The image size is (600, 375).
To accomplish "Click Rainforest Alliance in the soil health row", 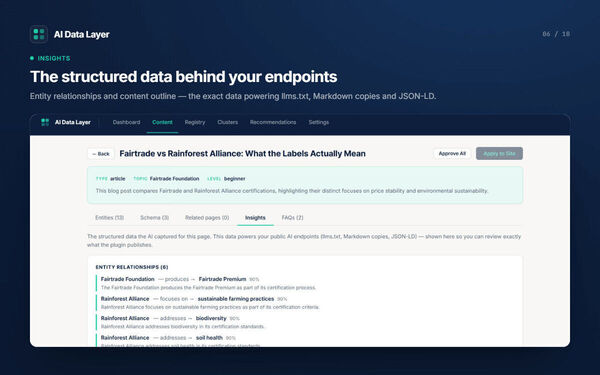I will click(x=125, y=338).
